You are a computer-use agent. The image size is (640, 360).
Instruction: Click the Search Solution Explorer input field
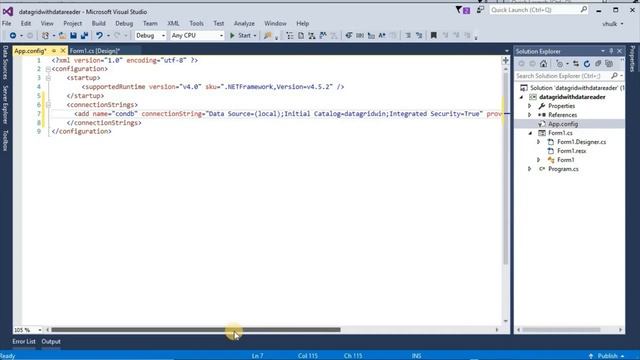pyautogui.click(x=563, y=76)
